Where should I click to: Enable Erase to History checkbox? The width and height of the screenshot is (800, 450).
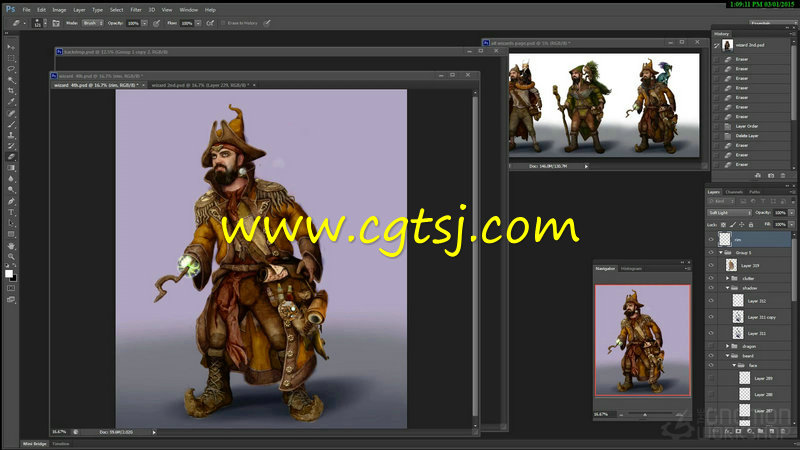click(x=223, y=23)
